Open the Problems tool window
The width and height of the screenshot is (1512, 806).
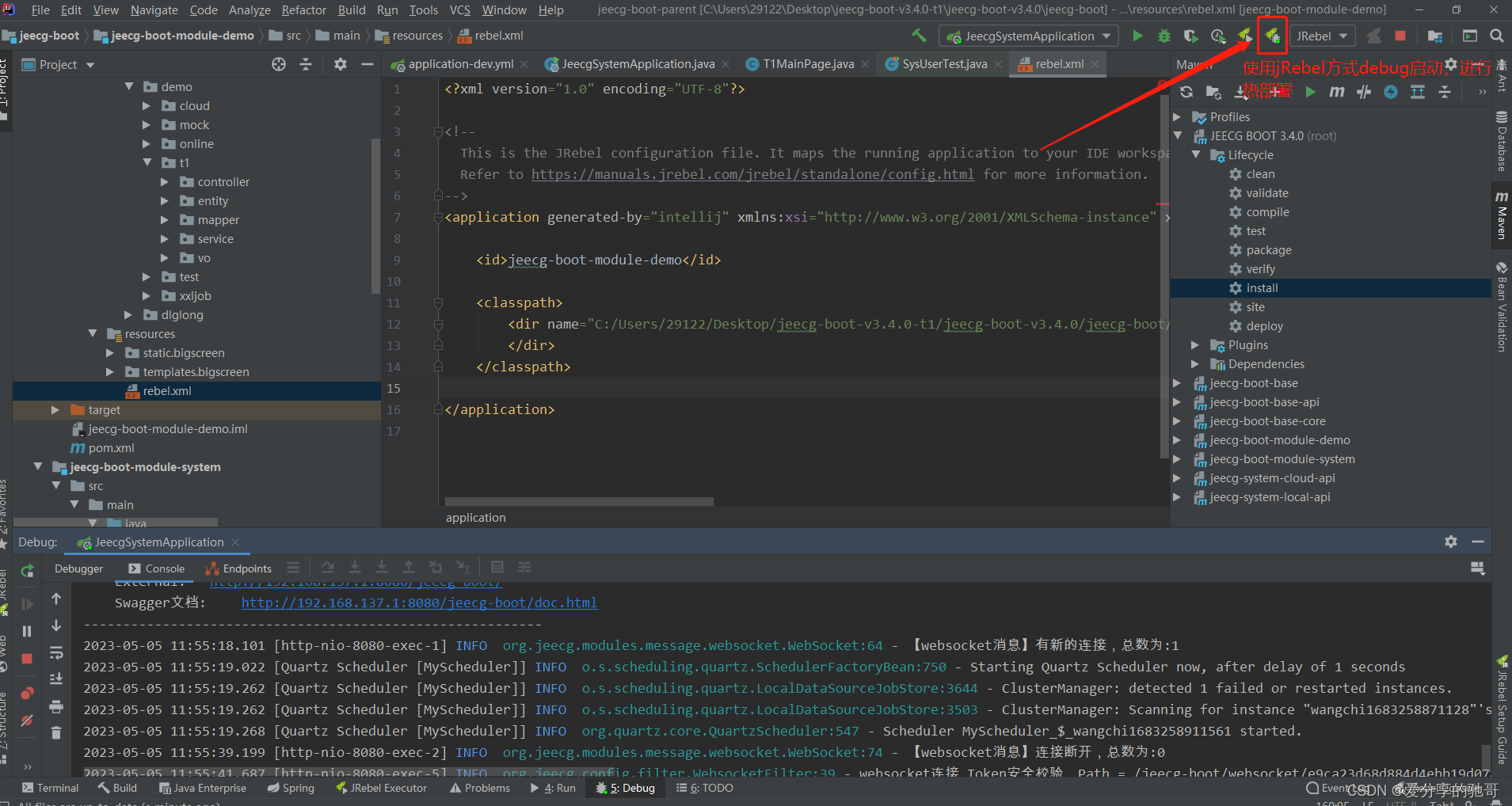click(x=479, y=788)
